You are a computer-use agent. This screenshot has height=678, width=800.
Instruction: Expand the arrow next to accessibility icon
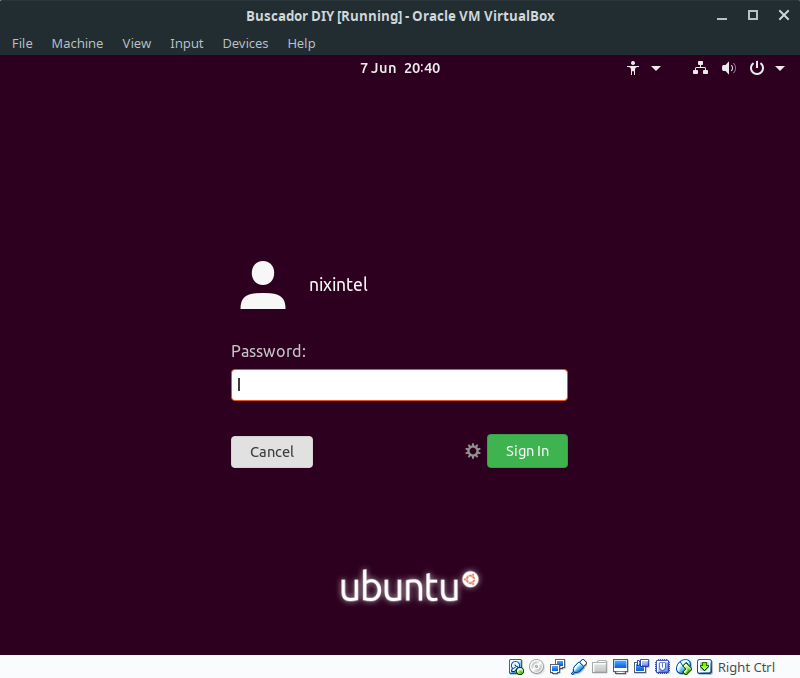pos(656,68)
